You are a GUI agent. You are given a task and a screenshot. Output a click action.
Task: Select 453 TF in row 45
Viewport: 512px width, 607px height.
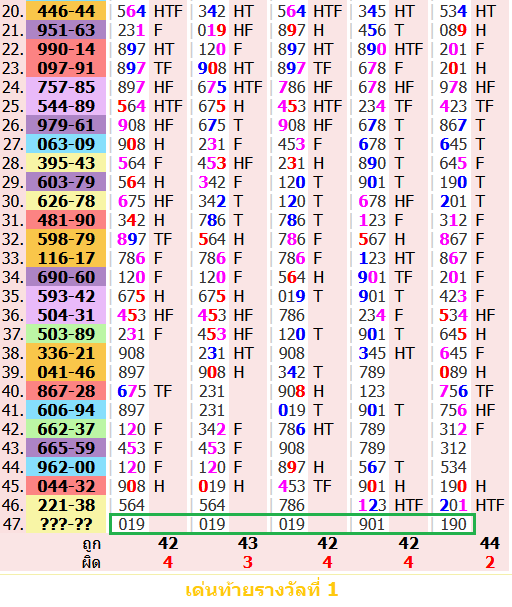click(x=305, y=485)
